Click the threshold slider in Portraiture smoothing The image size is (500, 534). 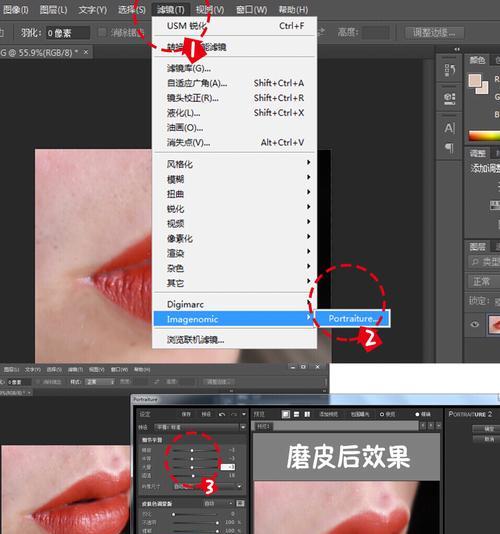(x=195, y=475)
